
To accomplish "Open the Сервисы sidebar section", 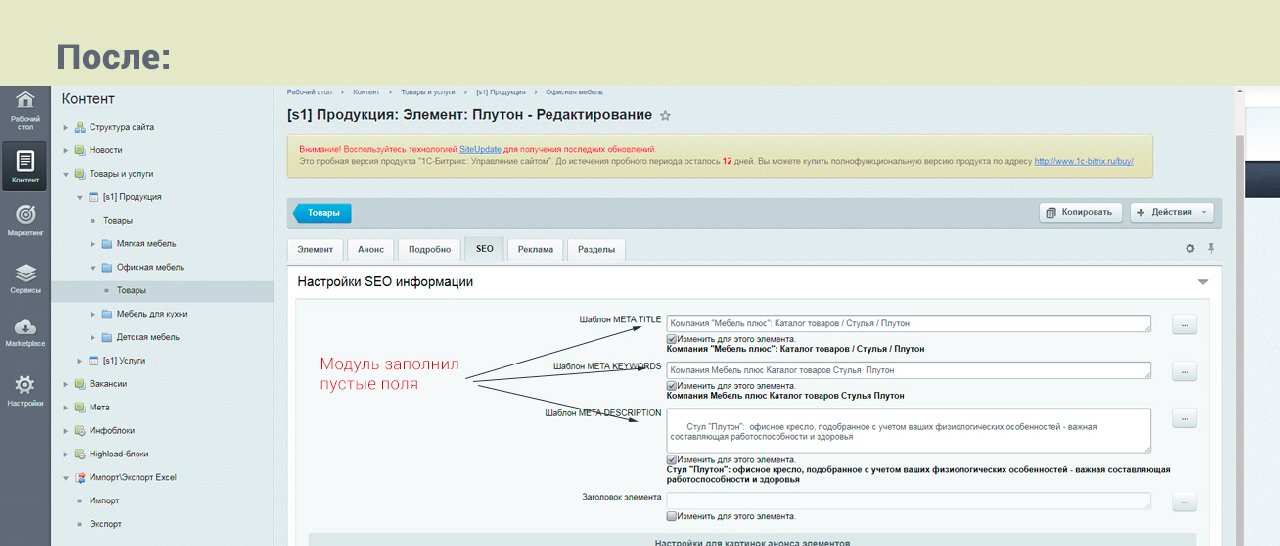I will coord(25,278).
